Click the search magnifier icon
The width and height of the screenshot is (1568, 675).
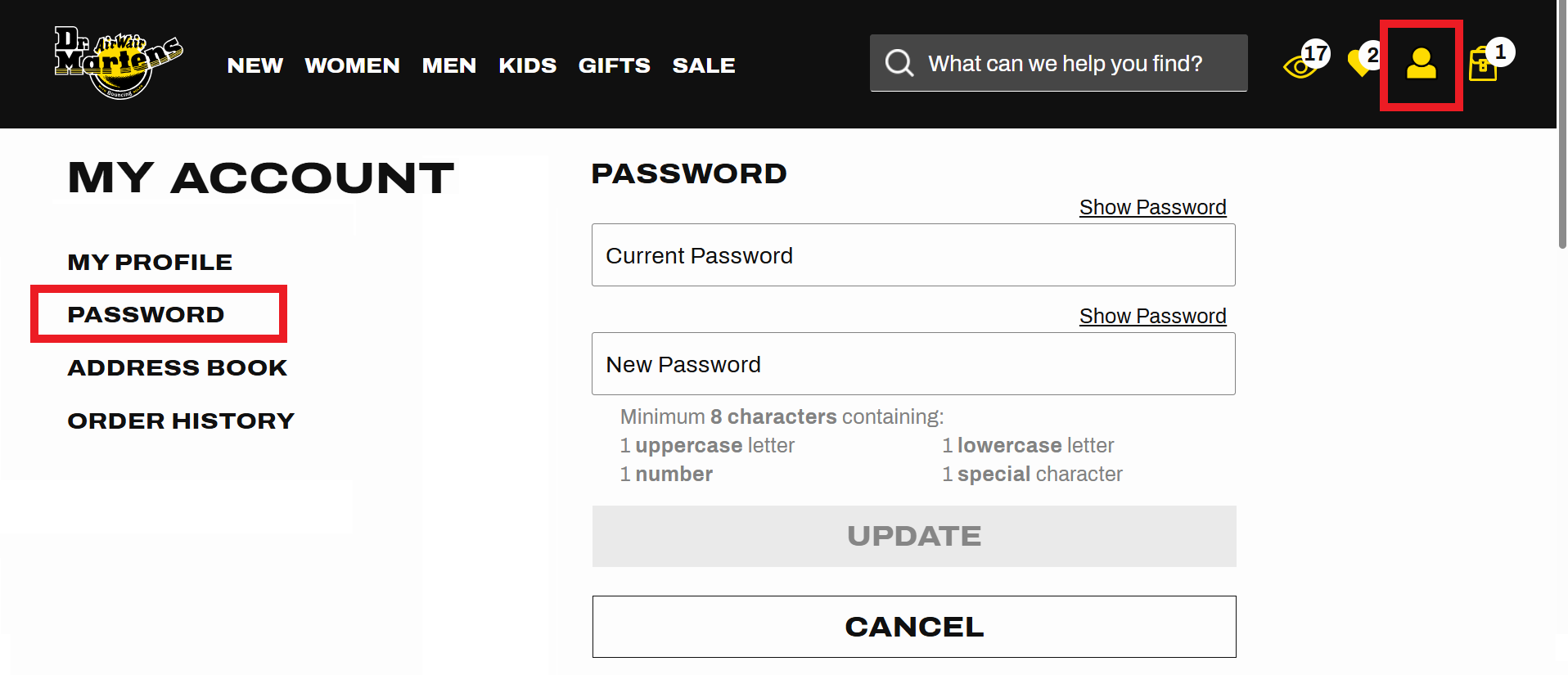[x=899, y=63]
